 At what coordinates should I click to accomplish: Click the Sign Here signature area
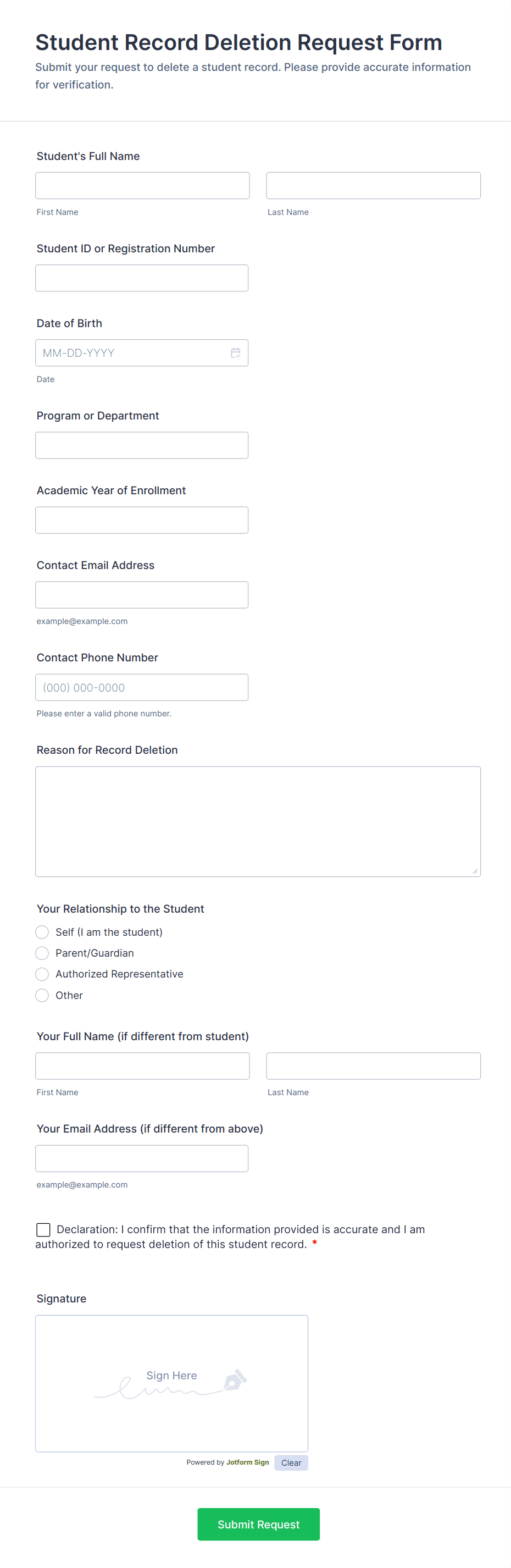click(x=171, y=1384)
